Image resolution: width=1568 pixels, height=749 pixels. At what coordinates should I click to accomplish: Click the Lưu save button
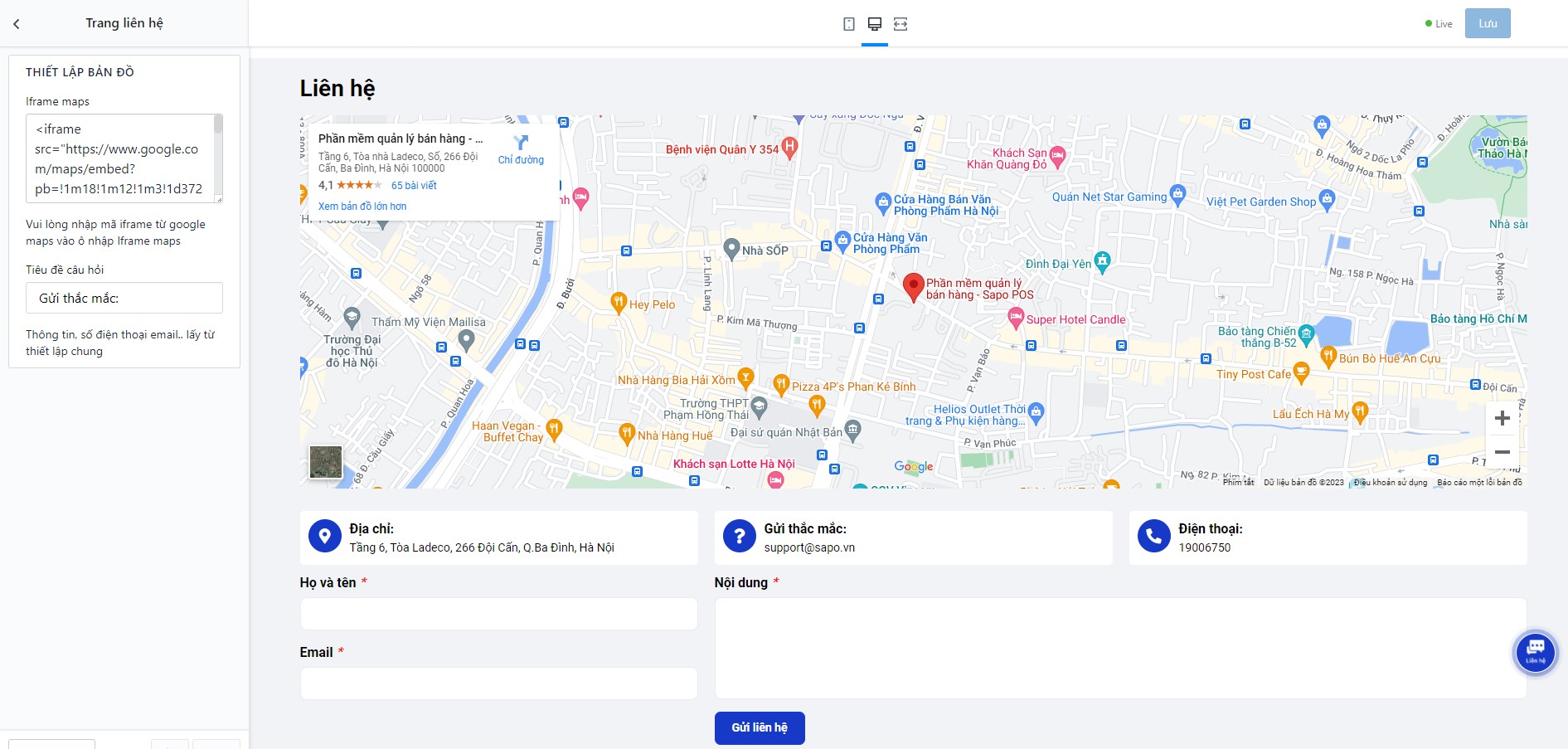(x=1488, y=23)
